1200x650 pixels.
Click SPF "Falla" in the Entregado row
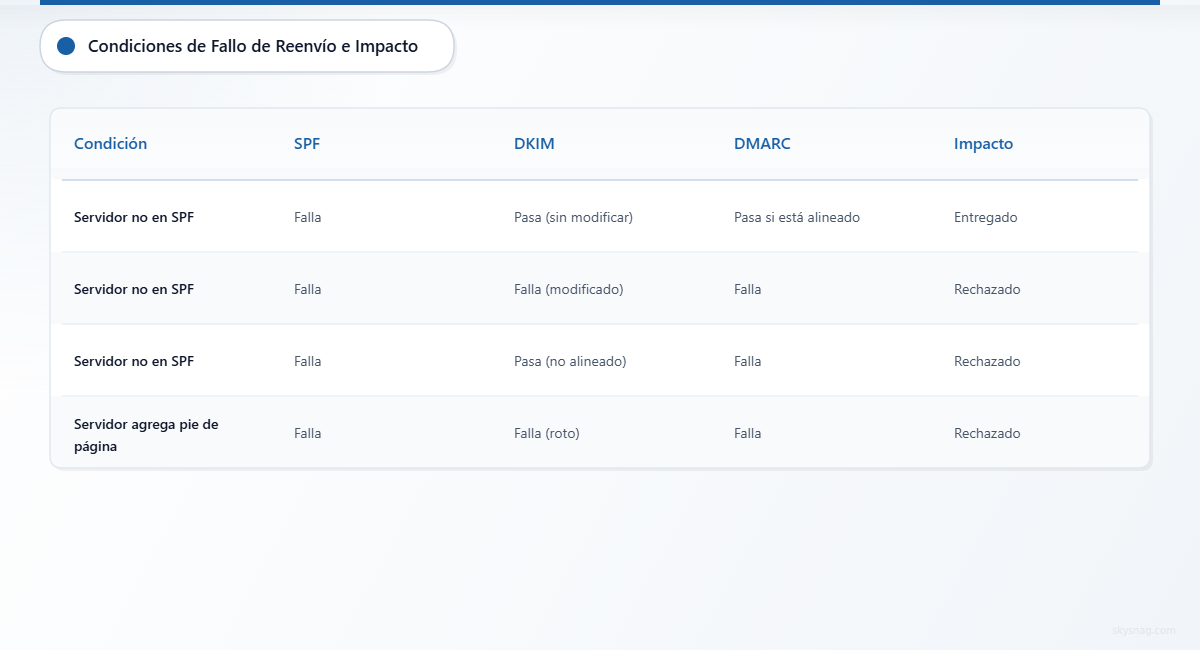[x=308, y=217]
